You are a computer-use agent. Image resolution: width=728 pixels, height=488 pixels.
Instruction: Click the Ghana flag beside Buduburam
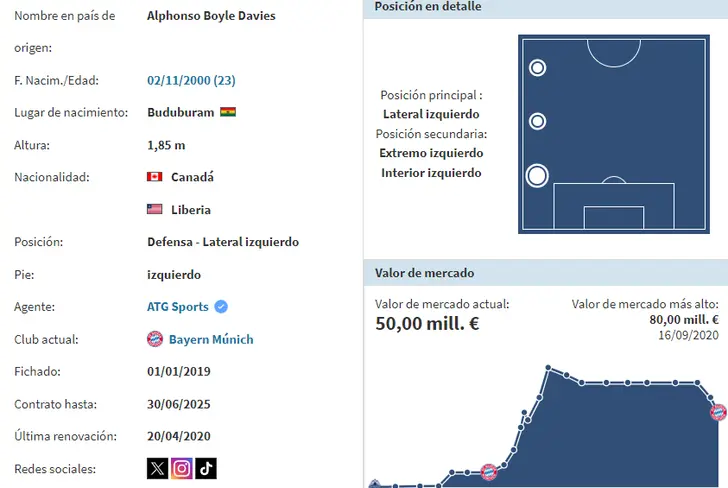228,113
